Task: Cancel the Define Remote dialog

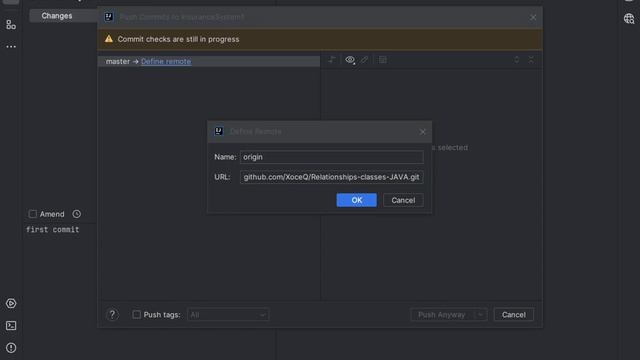Action: tap(403, 200)
